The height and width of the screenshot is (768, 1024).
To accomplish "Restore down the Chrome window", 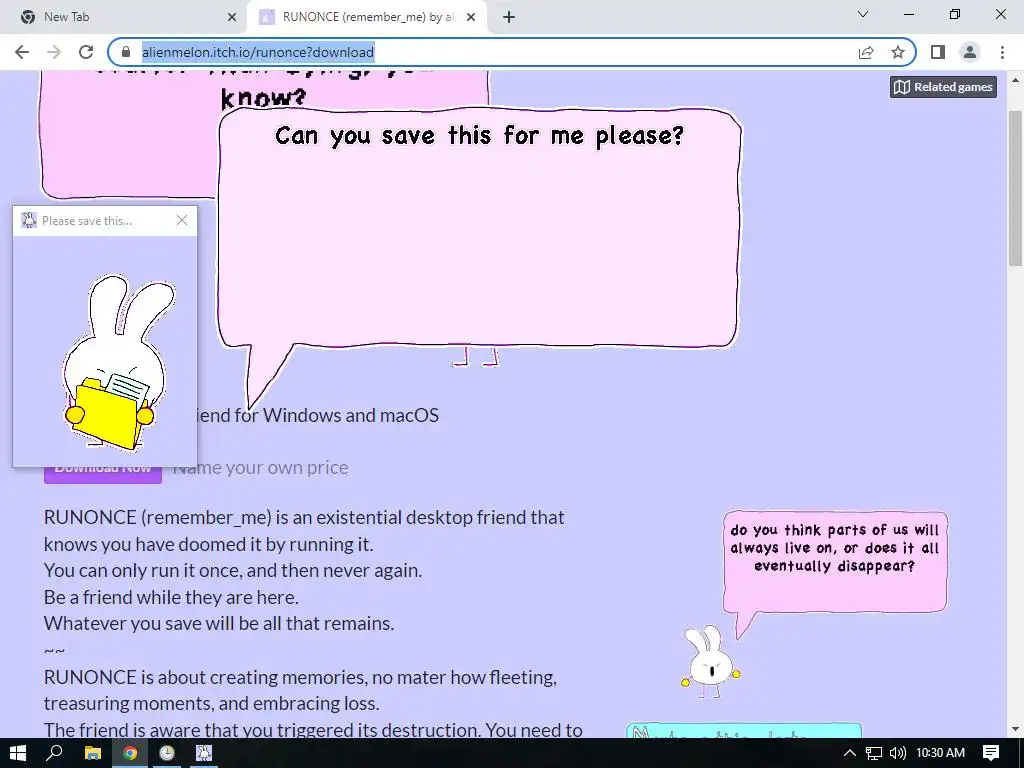I will (x=955, y=14).
